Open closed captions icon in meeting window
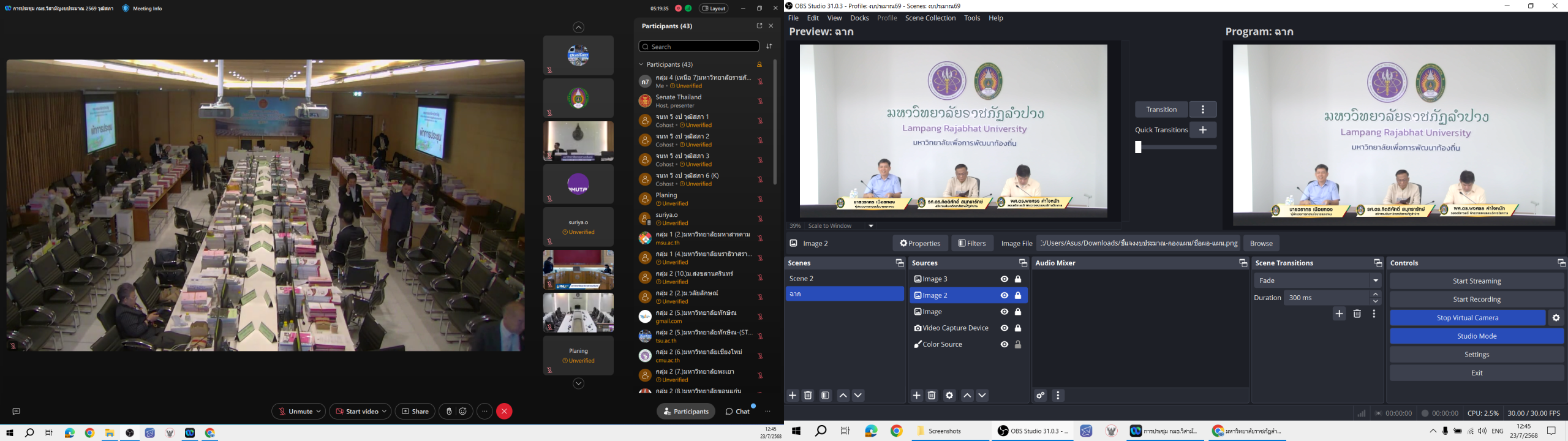Screen dimensions: 1568x441 coord(17,412)
